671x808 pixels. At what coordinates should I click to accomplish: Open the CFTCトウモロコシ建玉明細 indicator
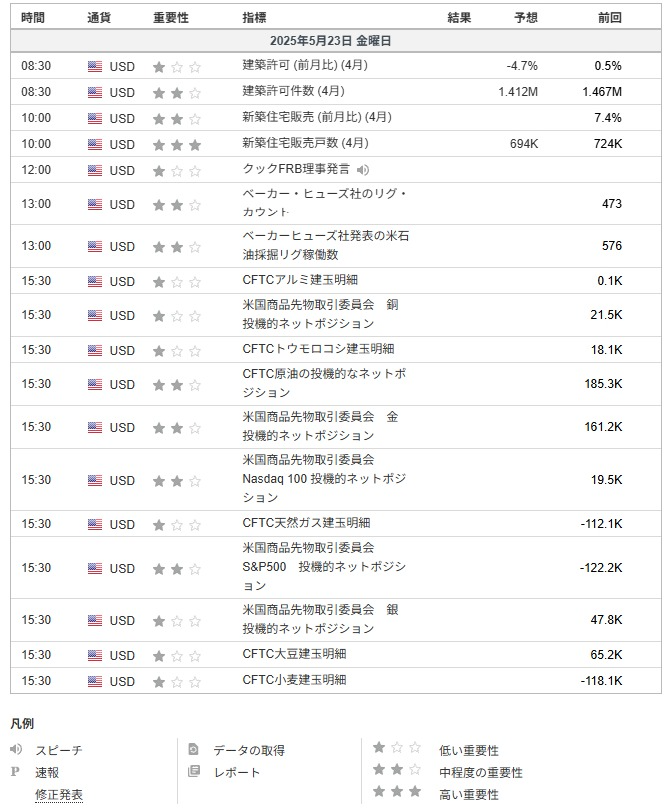pos(318,349)
